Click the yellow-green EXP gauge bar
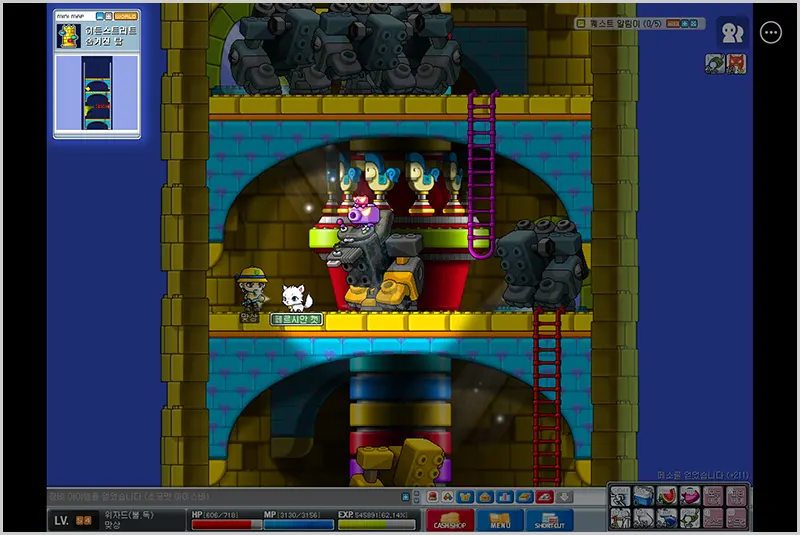This screenshot has width=800, height=535. [377, 524]
